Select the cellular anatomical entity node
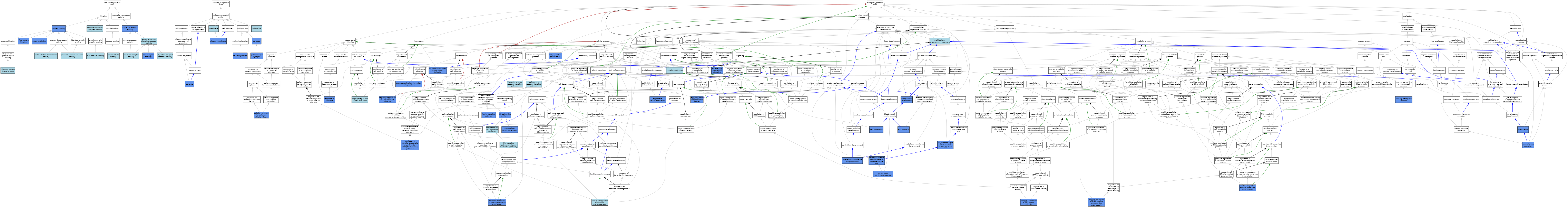Viewport: 1568px width, 207px height. pyautogui.click(x=221, y=16)
